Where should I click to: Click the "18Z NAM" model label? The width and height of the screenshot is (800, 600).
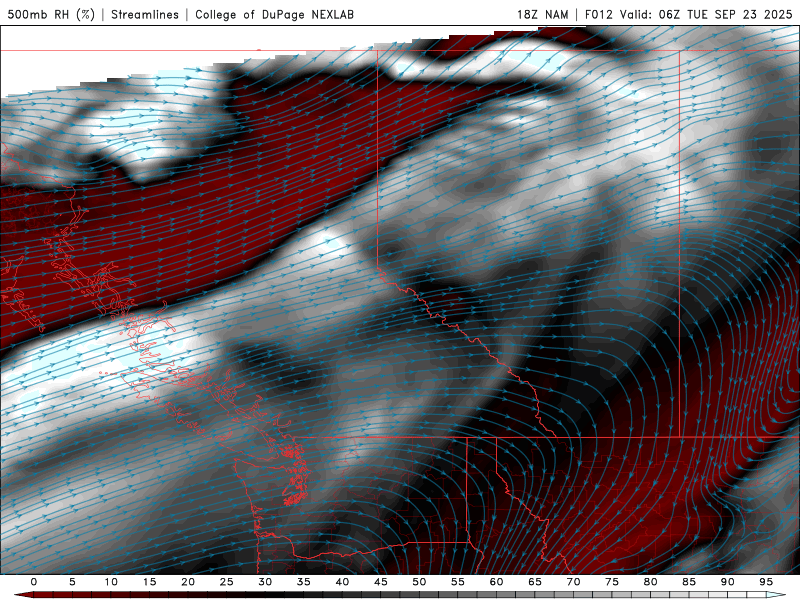point(542,14)
